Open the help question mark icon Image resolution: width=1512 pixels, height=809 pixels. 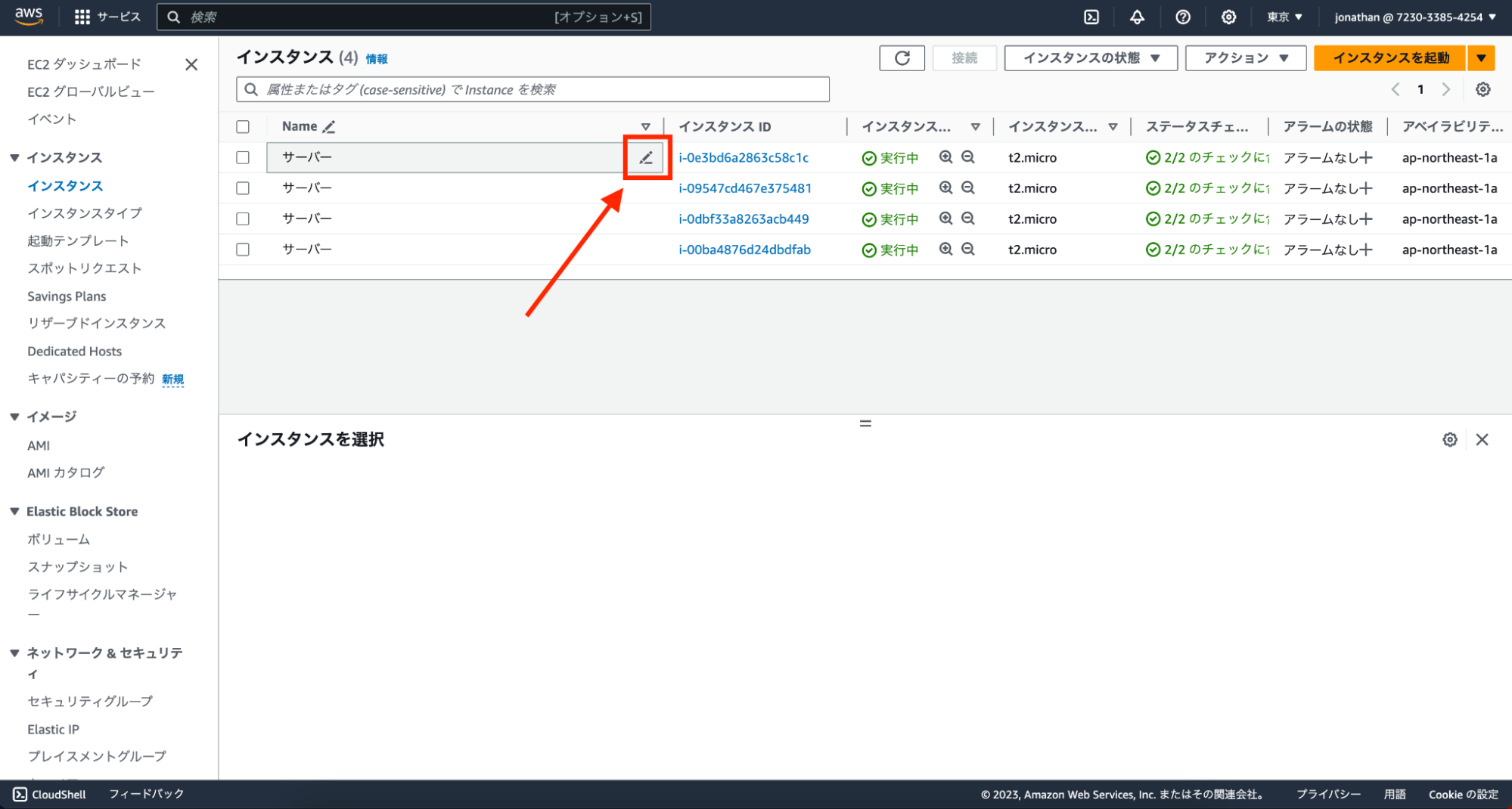pos(1183,17)
